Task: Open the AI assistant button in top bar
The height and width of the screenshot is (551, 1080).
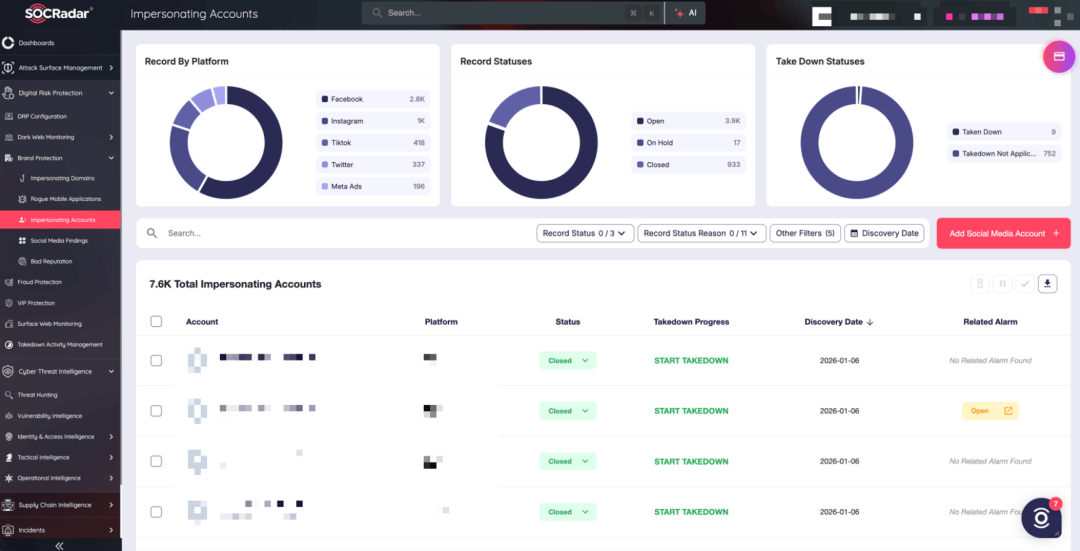Action: pos(686,13)
